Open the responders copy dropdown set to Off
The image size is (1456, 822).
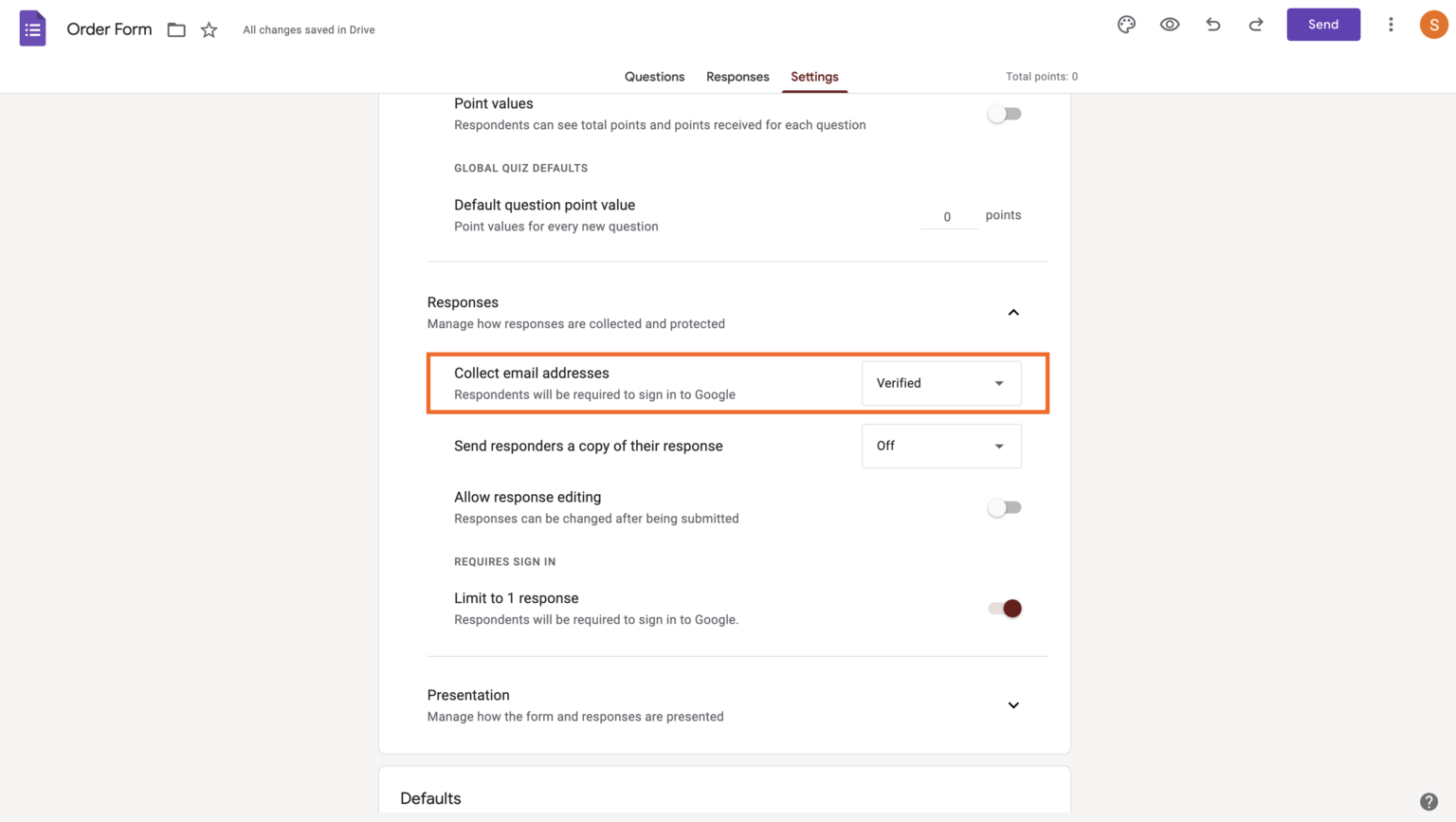(940, 446)
